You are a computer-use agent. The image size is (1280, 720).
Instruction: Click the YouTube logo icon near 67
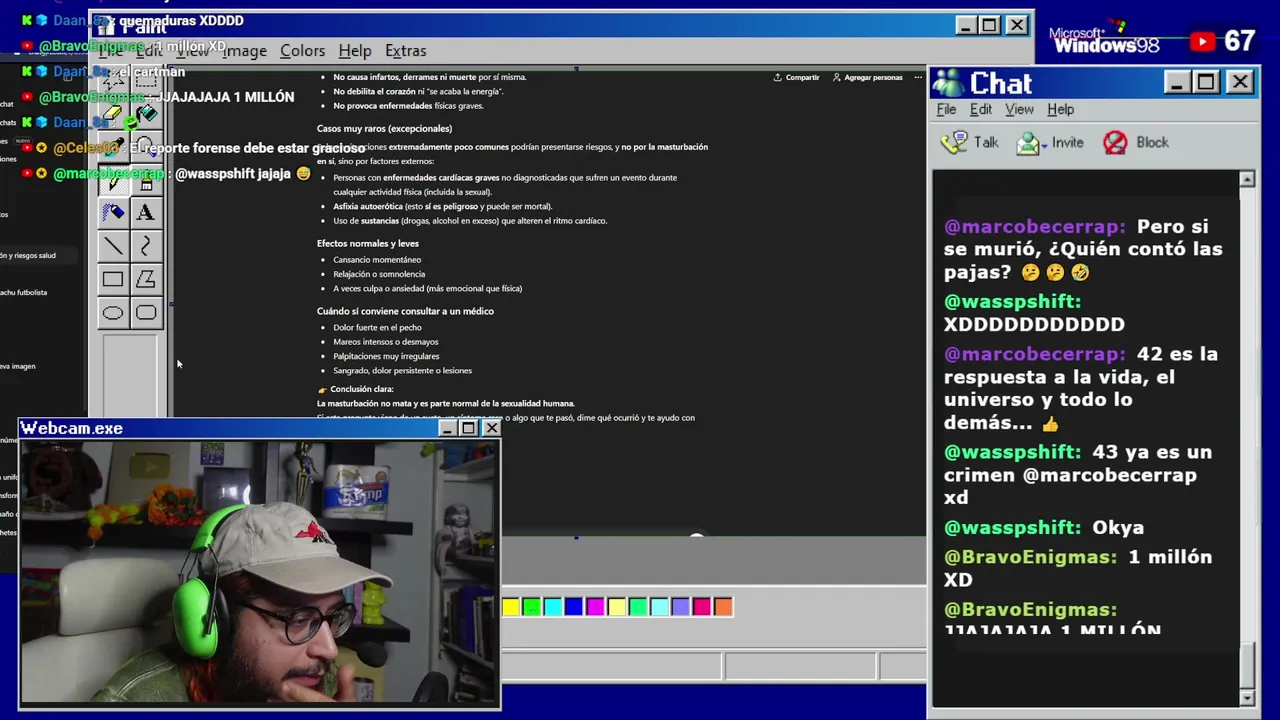pos(1202,41)
